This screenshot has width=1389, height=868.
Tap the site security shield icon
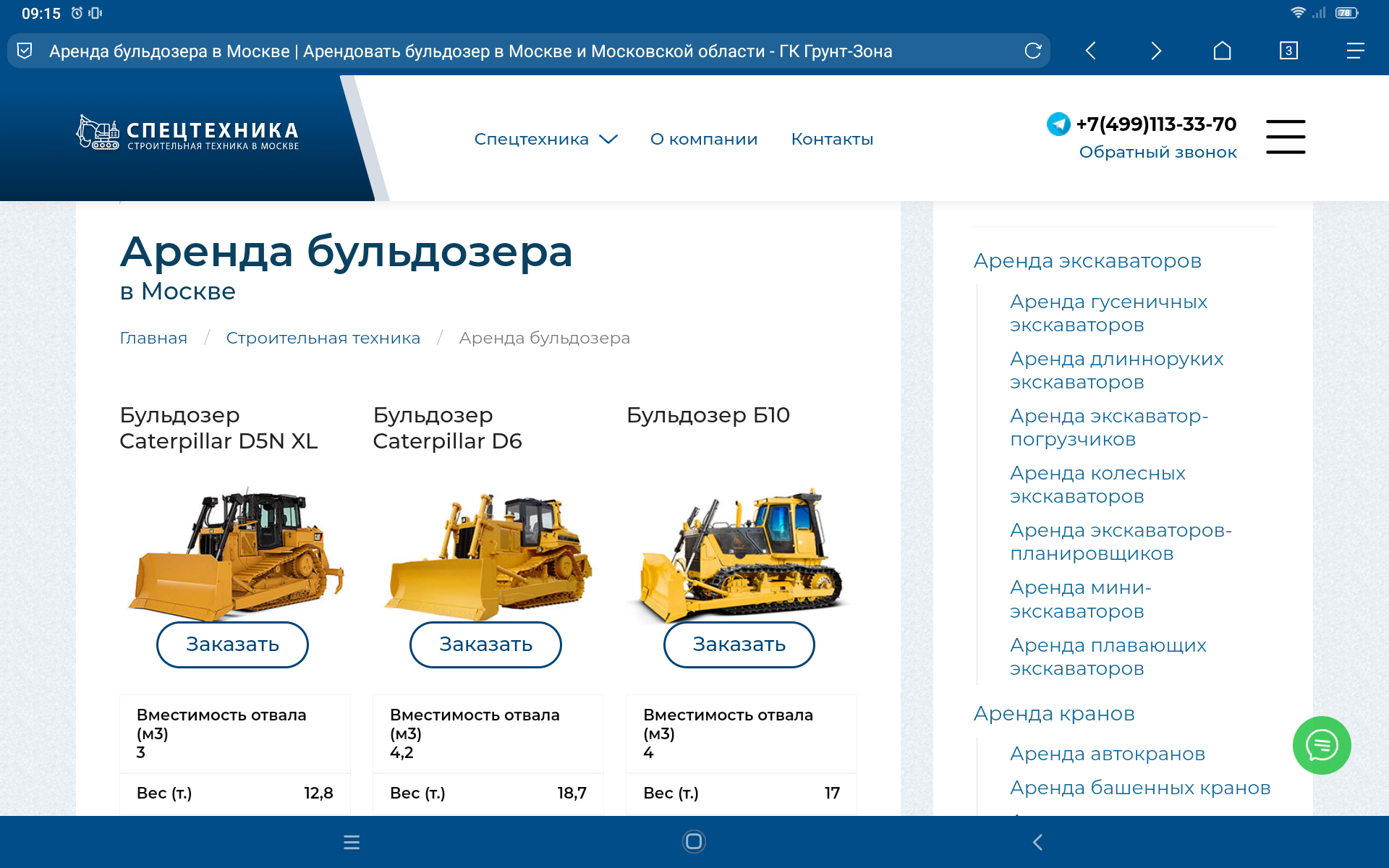point(25,51)
